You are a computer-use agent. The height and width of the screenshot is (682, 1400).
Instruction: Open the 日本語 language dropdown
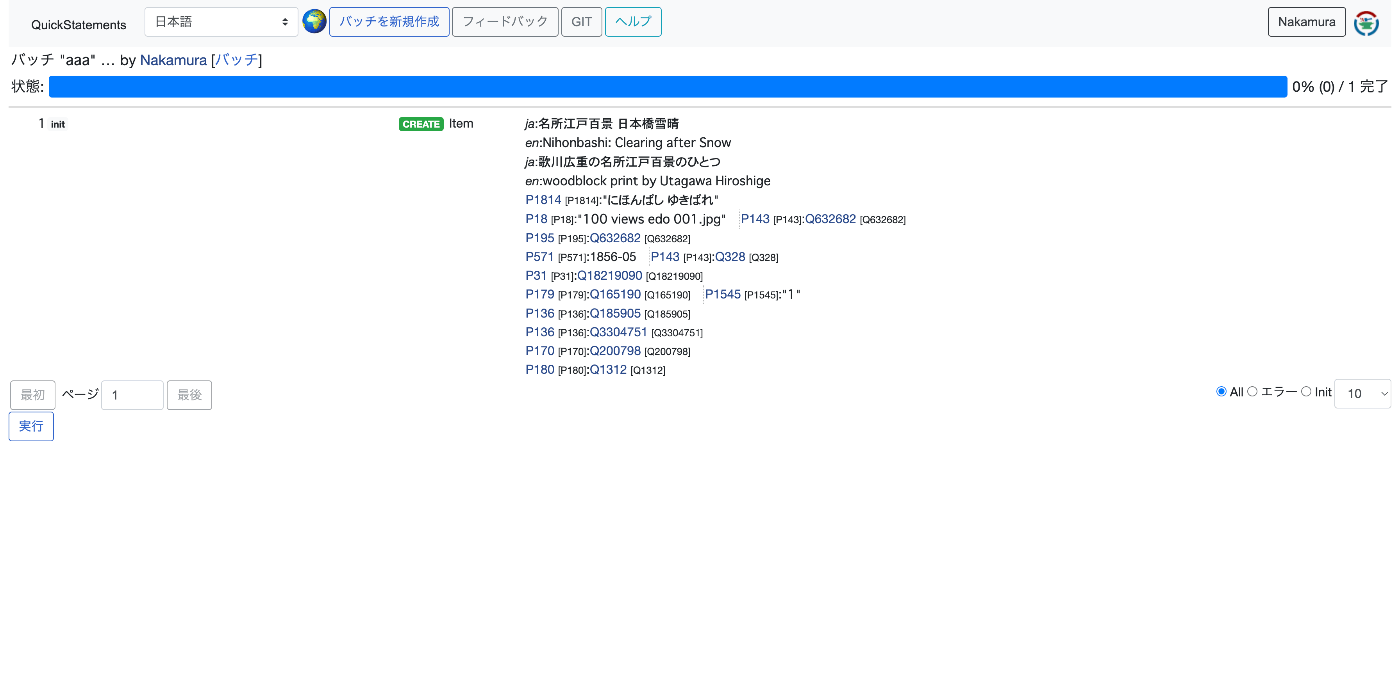(x=221, y=21)
